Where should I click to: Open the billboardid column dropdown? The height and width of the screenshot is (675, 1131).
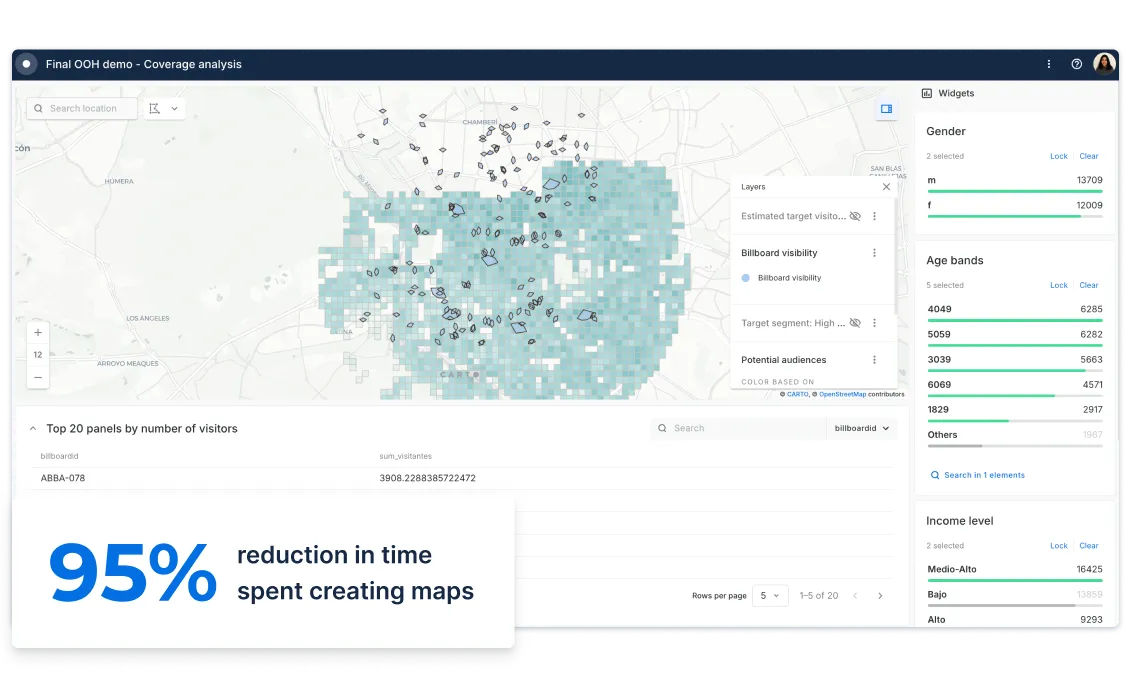click(862, 428)
